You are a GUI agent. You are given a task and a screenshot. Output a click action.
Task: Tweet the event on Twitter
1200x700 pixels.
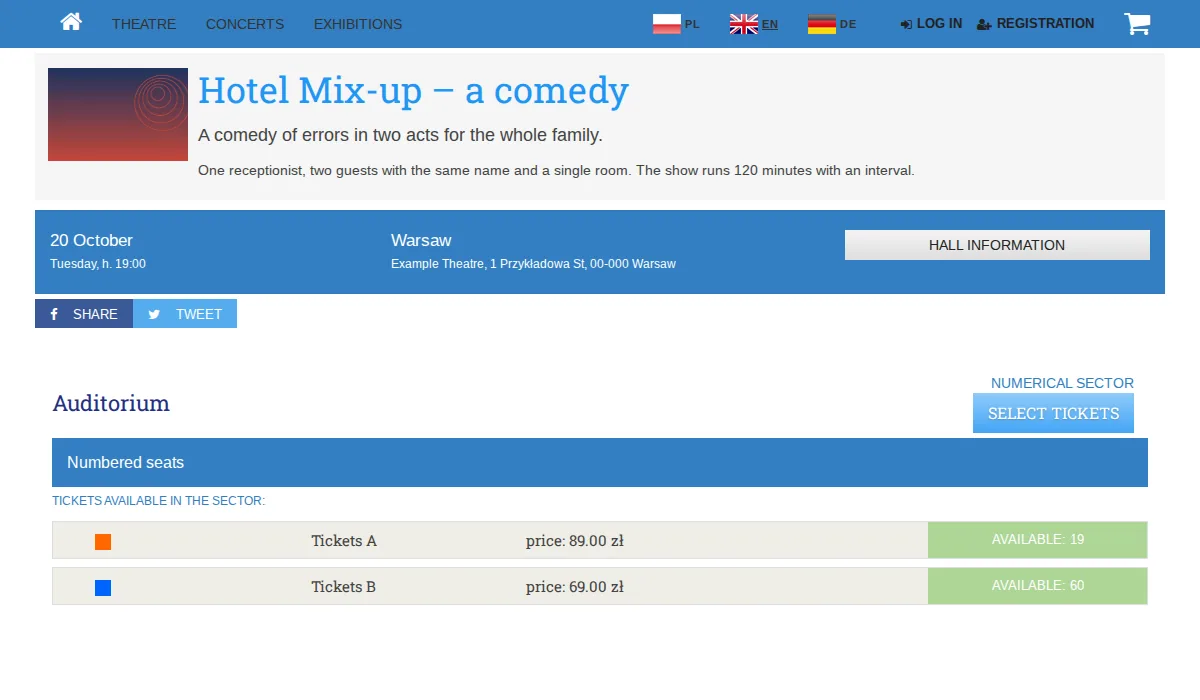point(185,314)
